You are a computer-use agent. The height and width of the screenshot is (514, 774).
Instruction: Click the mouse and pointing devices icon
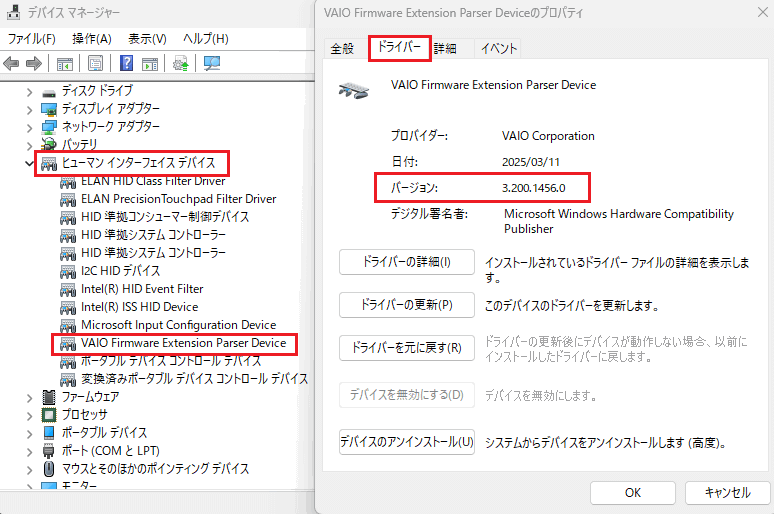point(49,469)
